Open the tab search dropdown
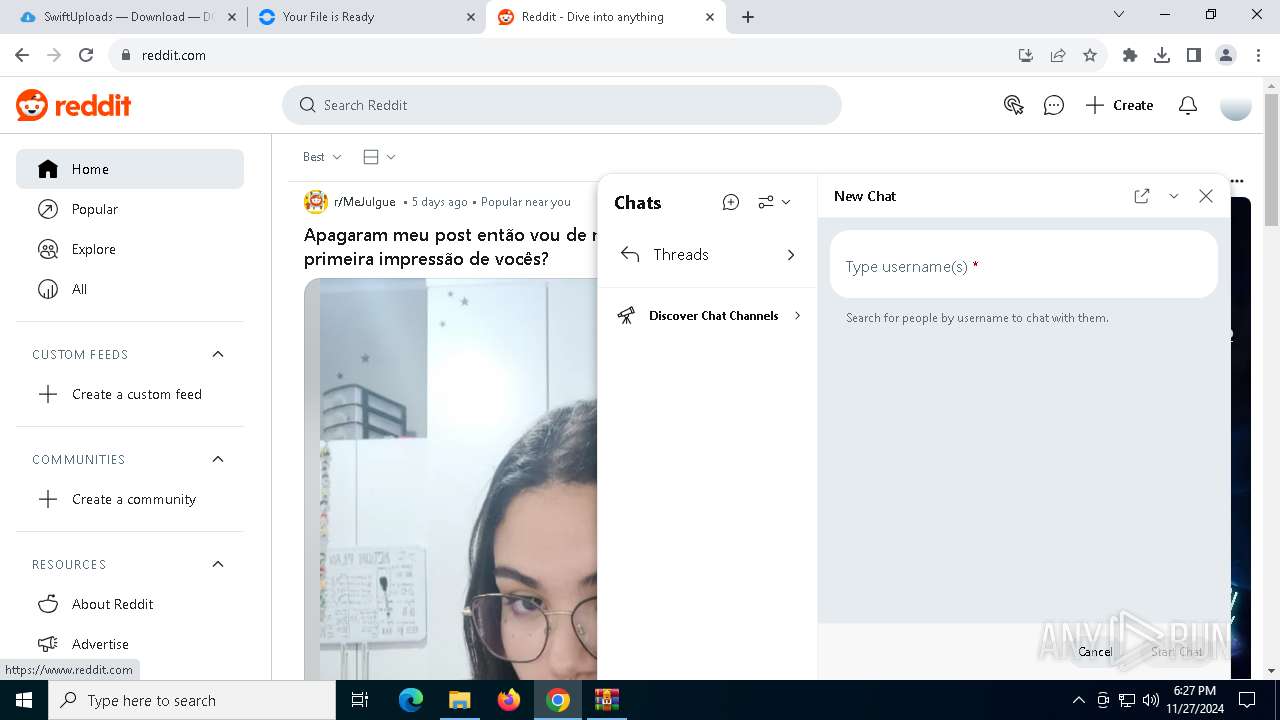The image size is (1280, 720). click(x=1119, y=15)
